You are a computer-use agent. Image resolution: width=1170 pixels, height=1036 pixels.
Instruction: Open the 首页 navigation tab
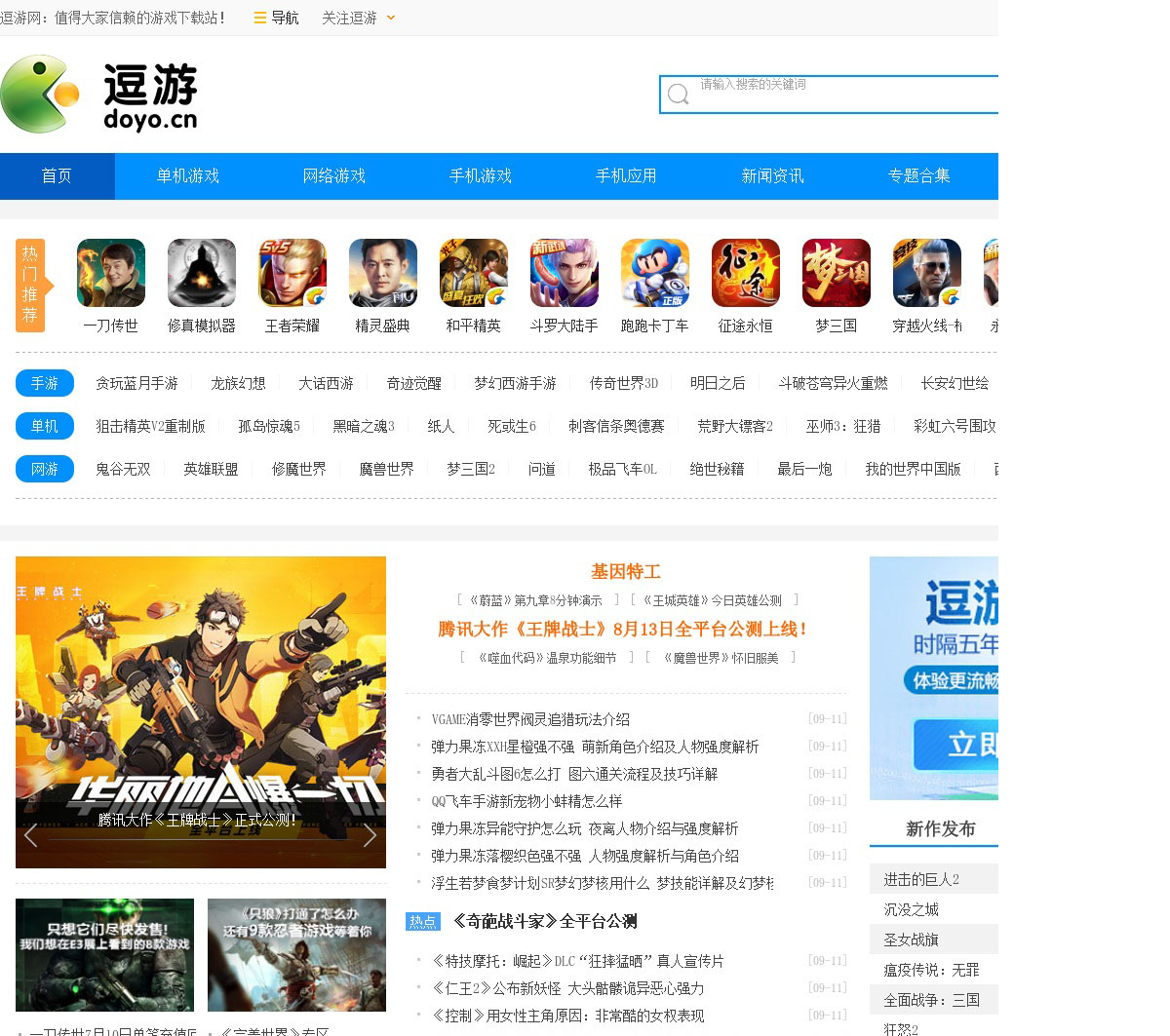(x=57, y=176)
